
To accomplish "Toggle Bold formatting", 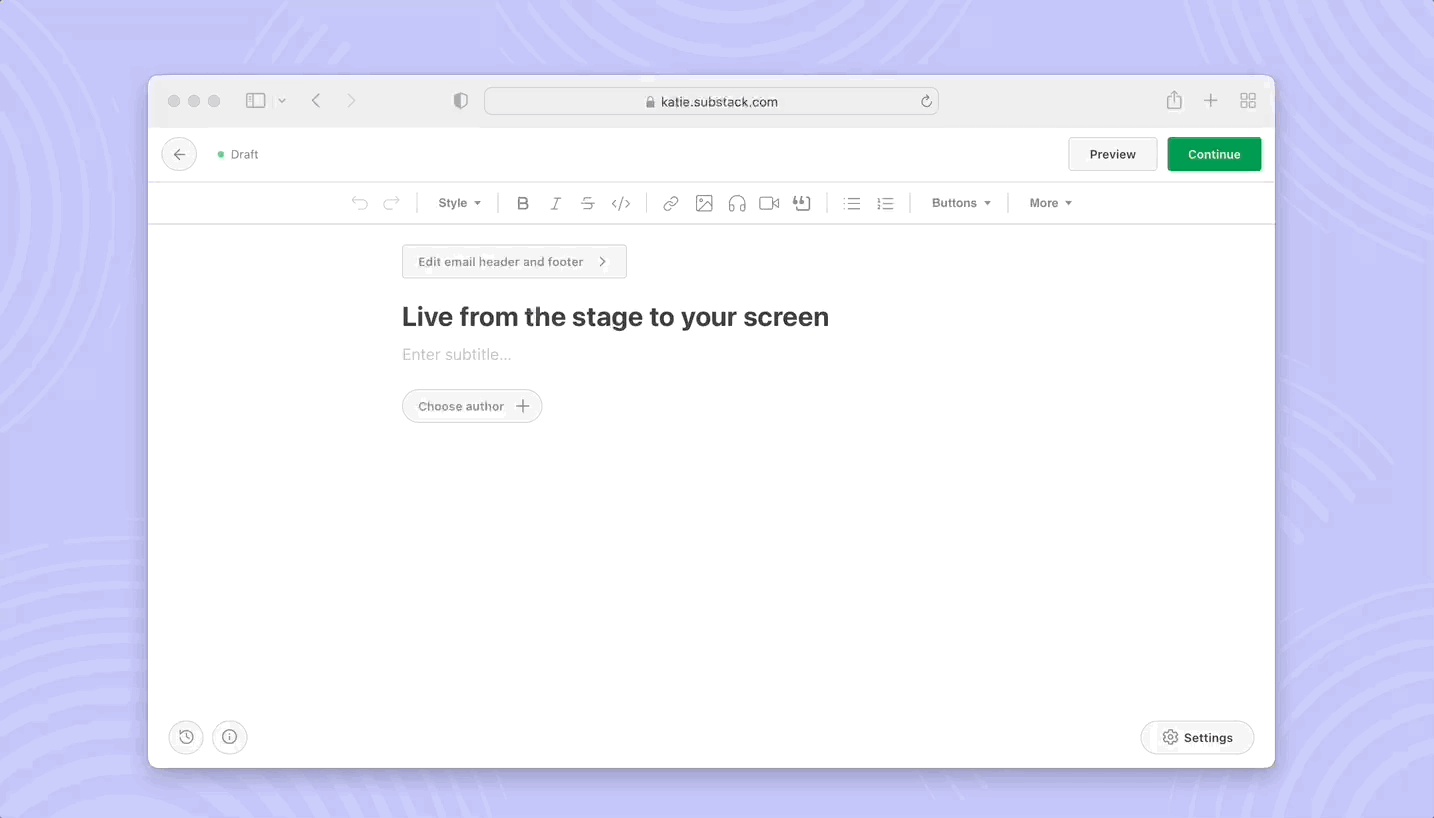I will pyautogui.click(x=523, y=203).
